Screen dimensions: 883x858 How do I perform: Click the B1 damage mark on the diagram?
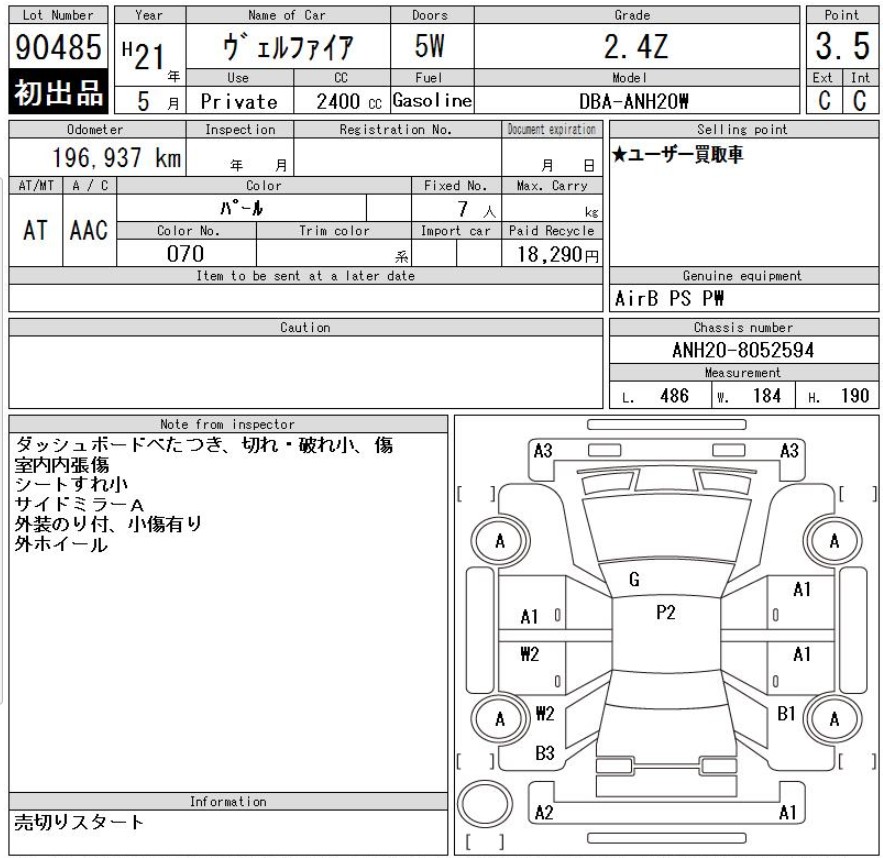point(787,714)
